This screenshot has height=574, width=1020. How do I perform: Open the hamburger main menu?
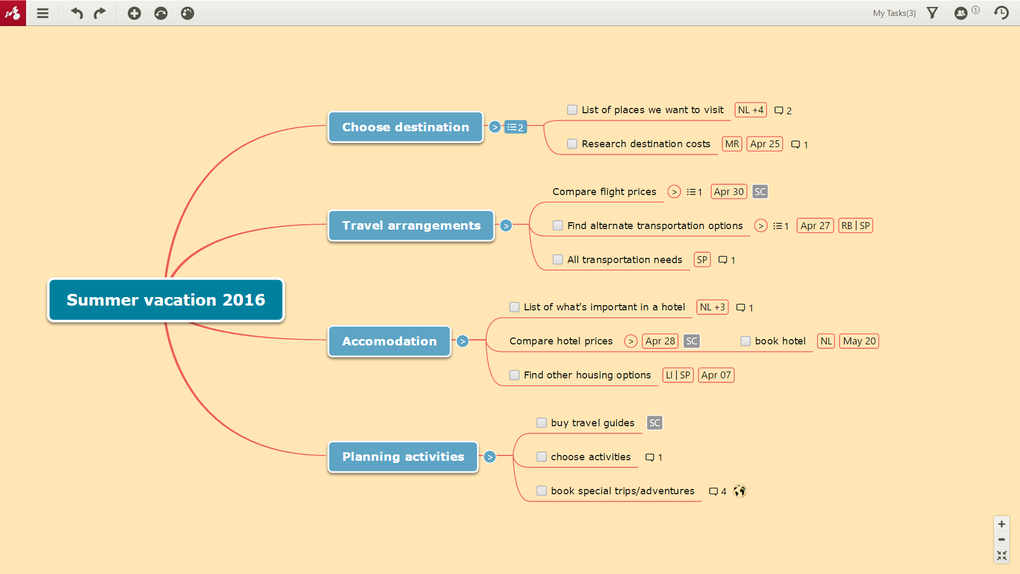(42, 13)
